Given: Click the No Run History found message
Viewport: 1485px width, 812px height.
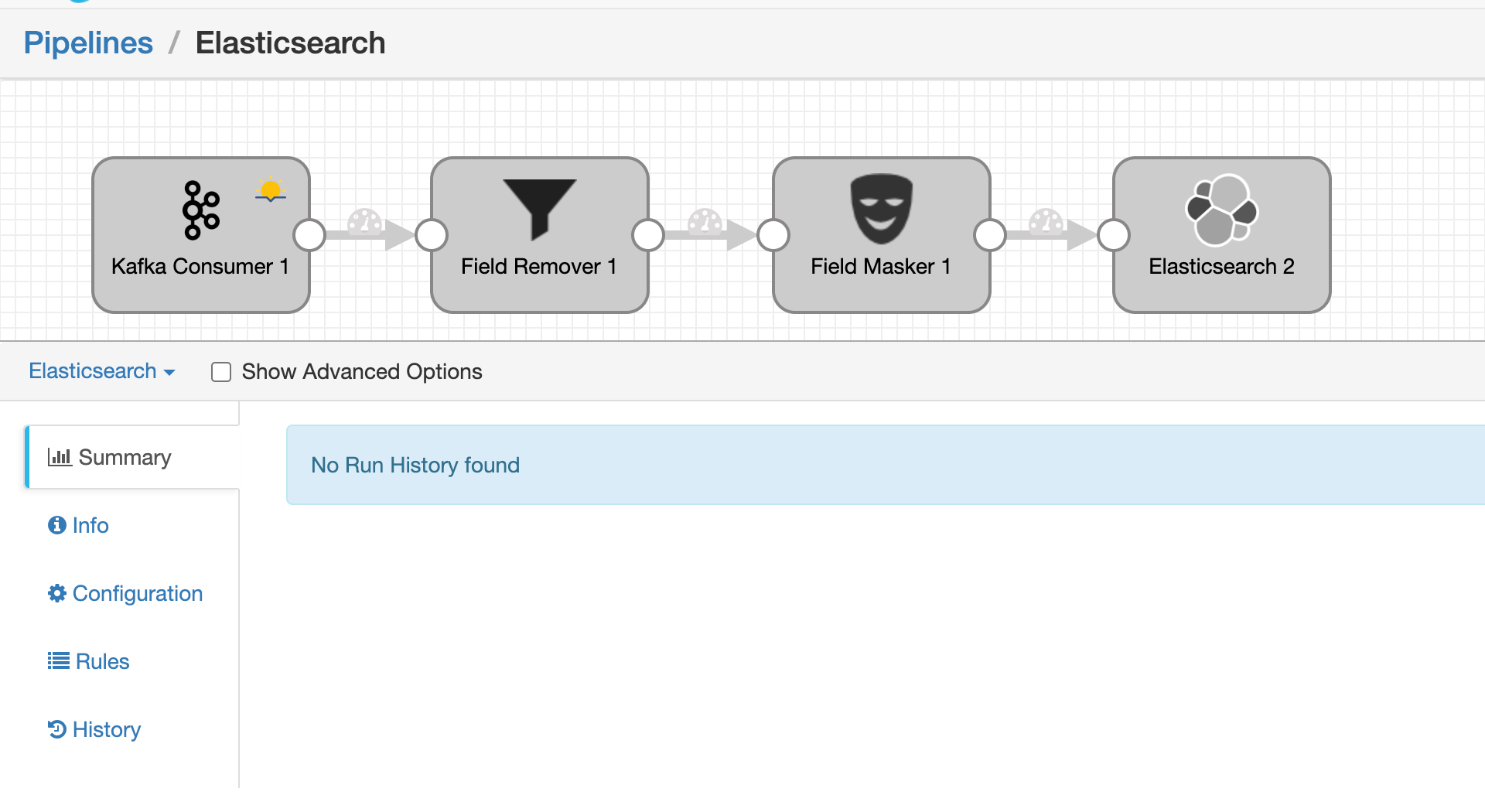Looking at the screenshot, I should (415, 466).
